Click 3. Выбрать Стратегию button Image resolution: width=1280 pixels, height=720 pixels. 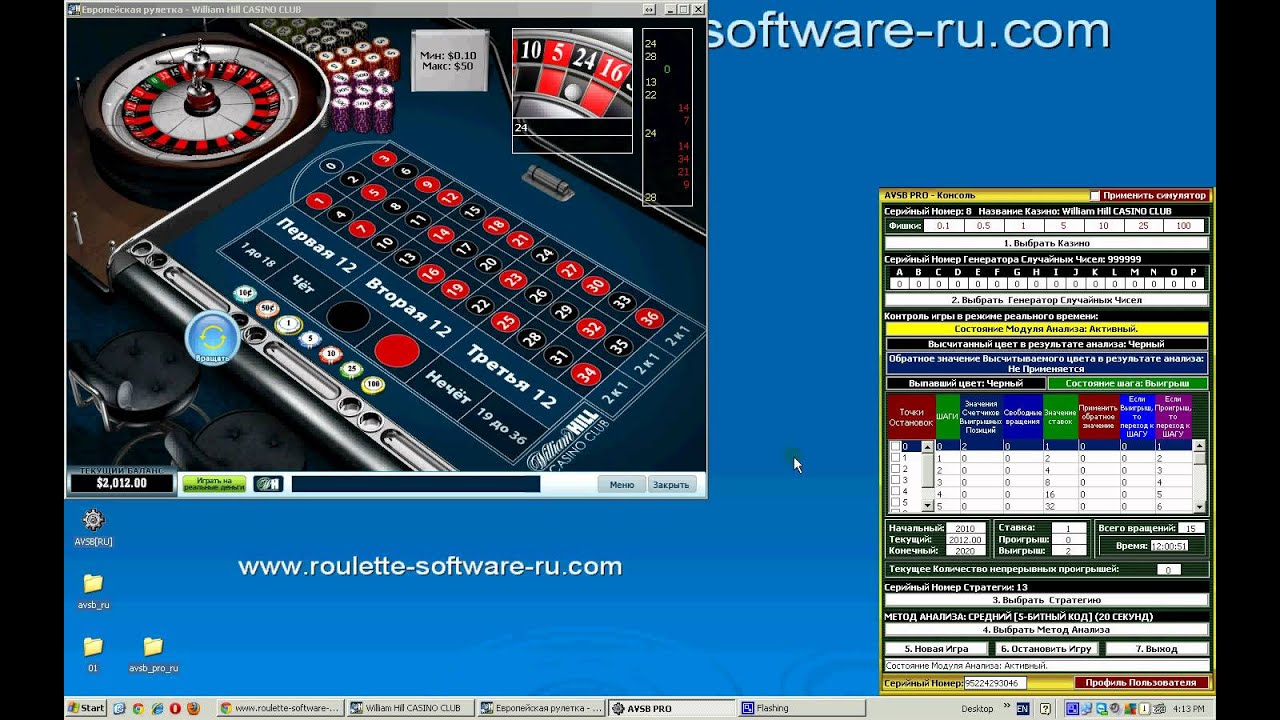pos(1046,599)
